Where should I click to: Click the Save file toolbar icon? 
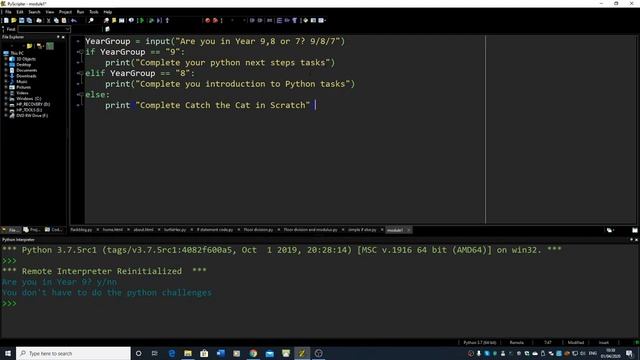pos(22,20)
